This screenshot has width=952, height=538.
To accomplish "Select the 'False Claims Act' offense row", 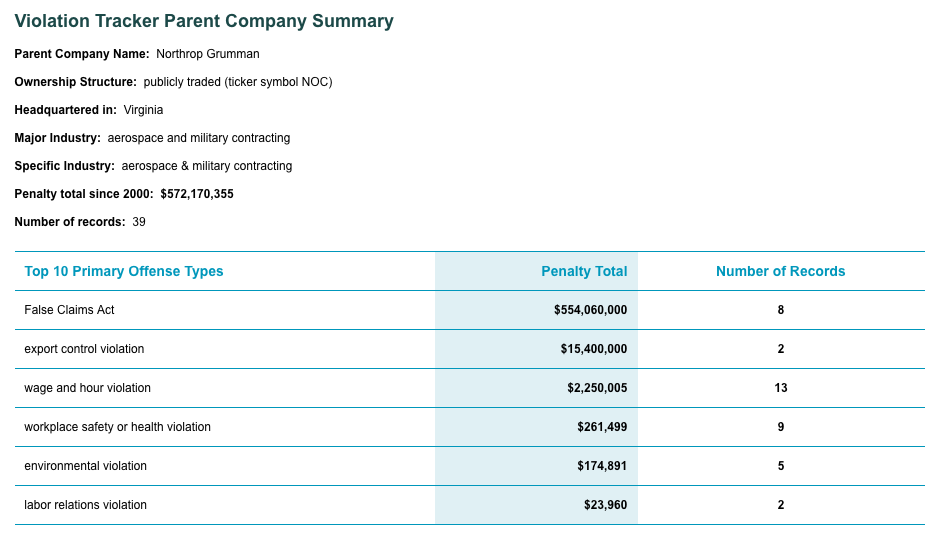I will point(470,310).
